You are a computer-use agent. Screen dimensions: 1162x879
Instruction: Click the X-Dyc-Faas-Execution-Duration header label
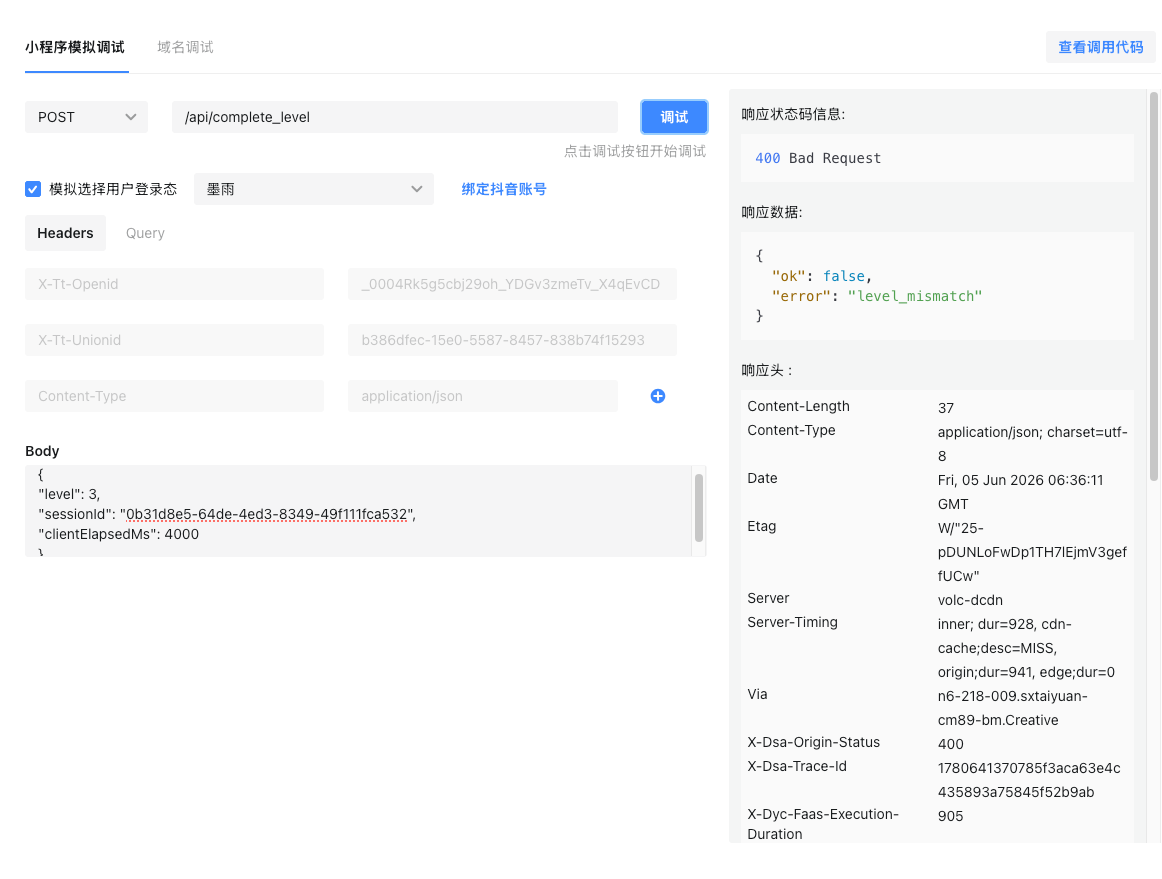[823, 823]
